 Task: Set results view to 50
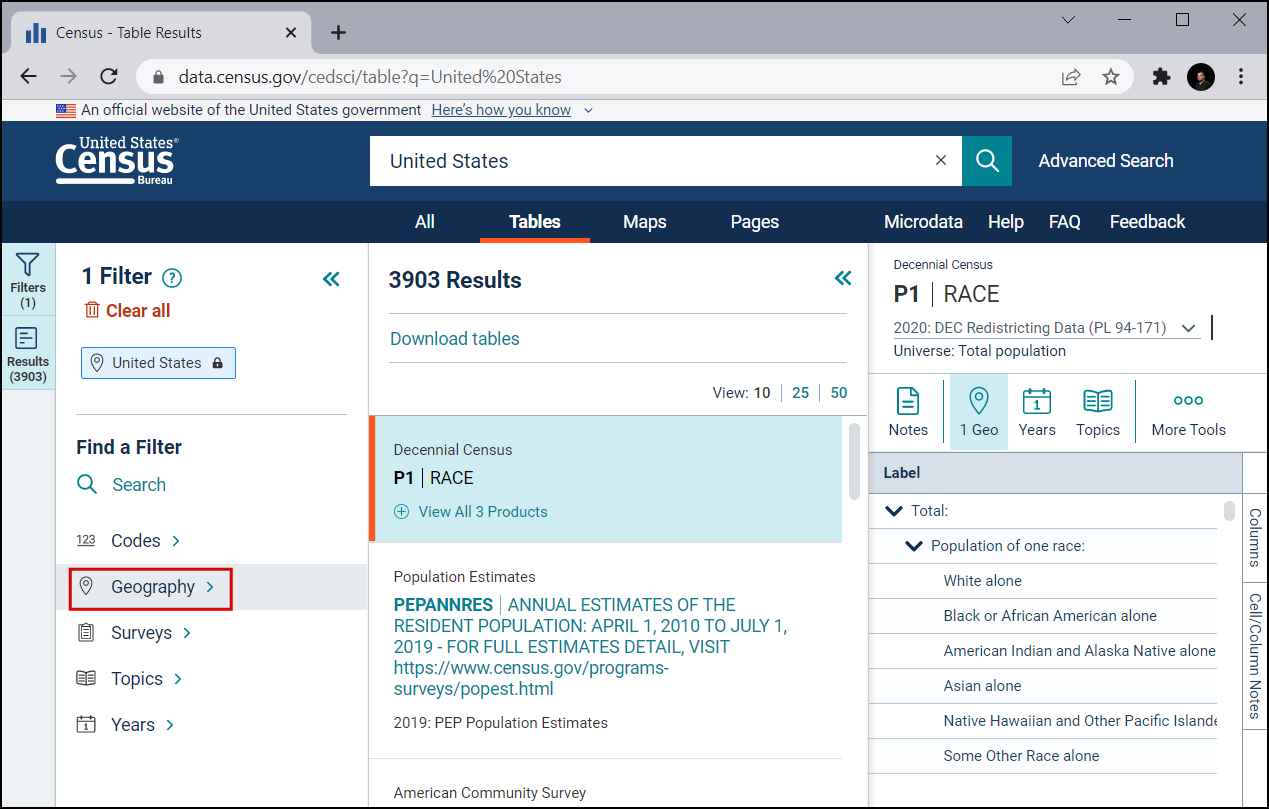pos(838,393)
